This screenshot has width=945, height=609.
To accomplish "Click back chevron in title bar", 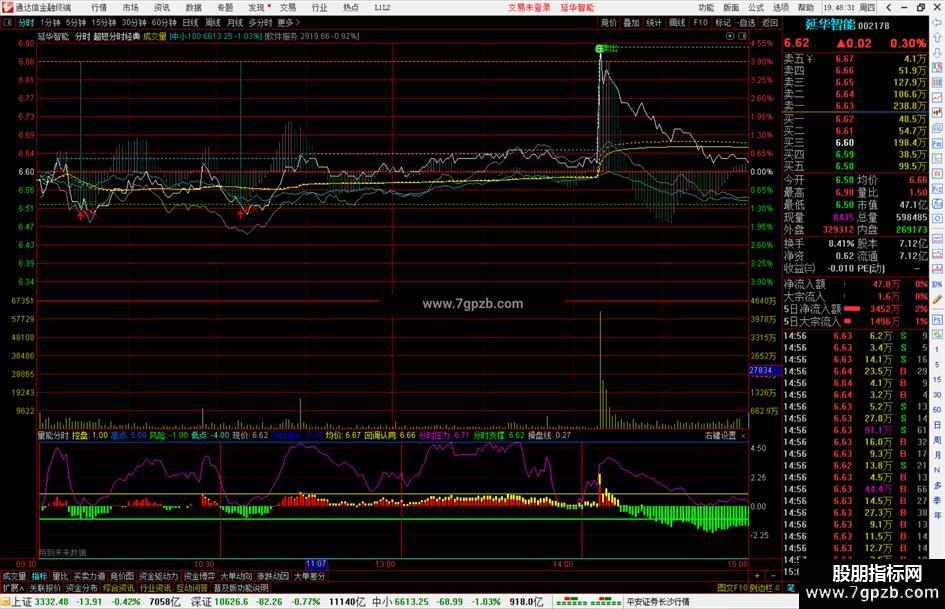I will pyautogui.click(x=890, y=7).
